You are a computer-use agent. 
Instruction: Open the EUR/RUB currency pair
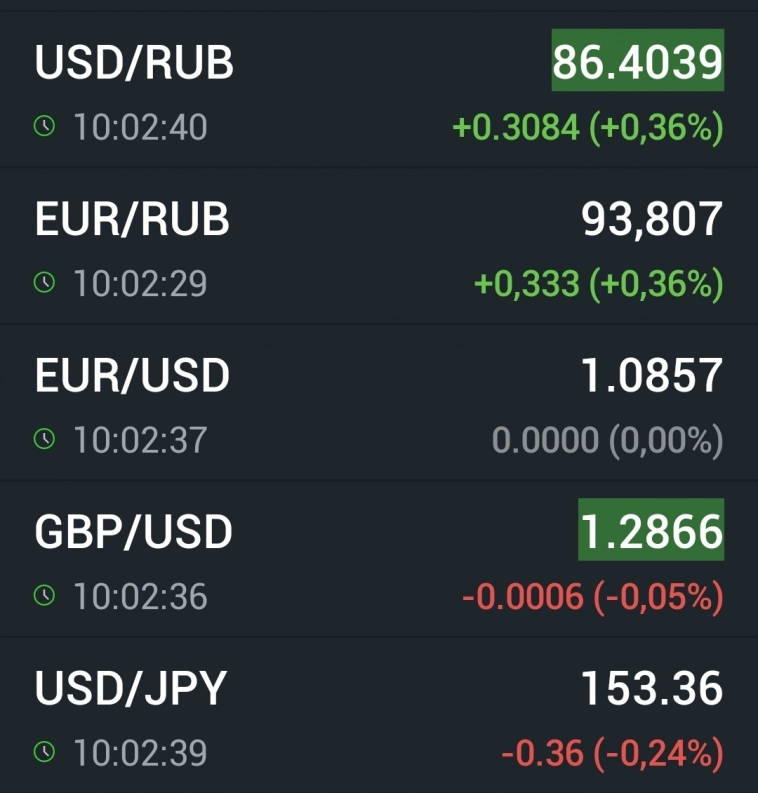point(132,219)
